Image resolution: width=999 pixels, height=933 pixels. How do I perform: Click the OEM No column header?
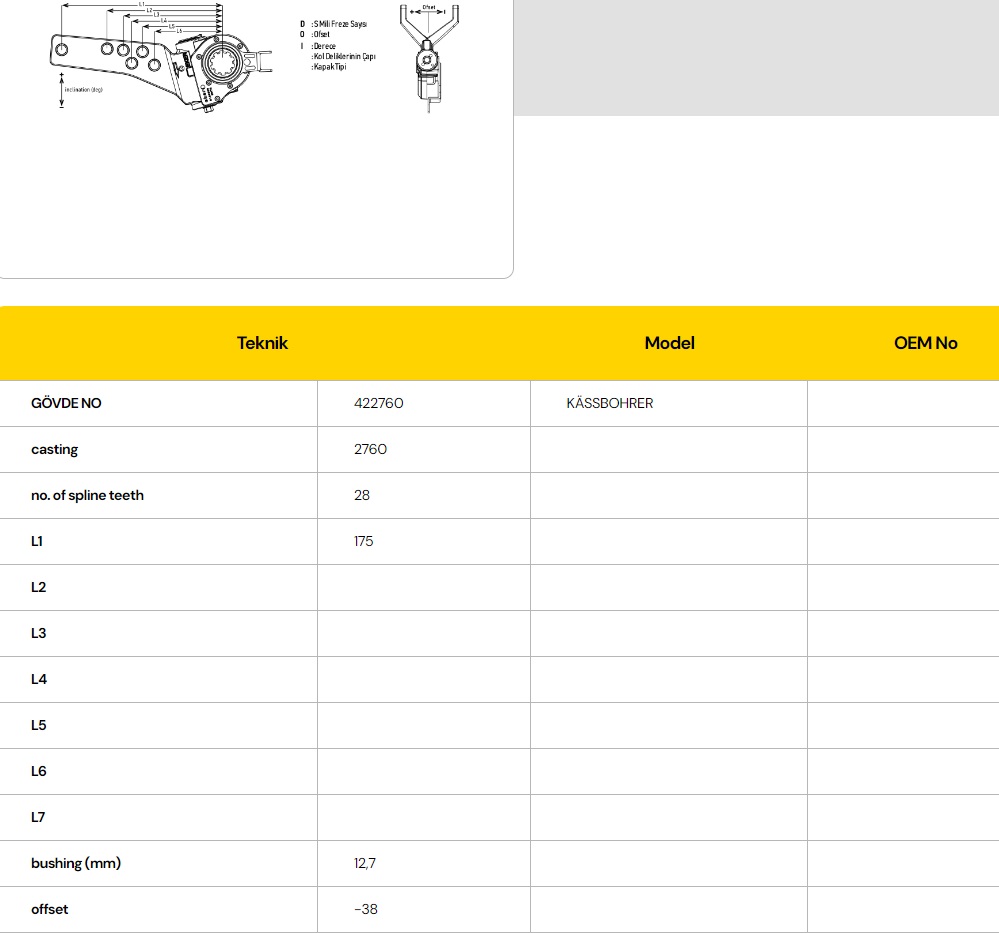click(925, 343)
